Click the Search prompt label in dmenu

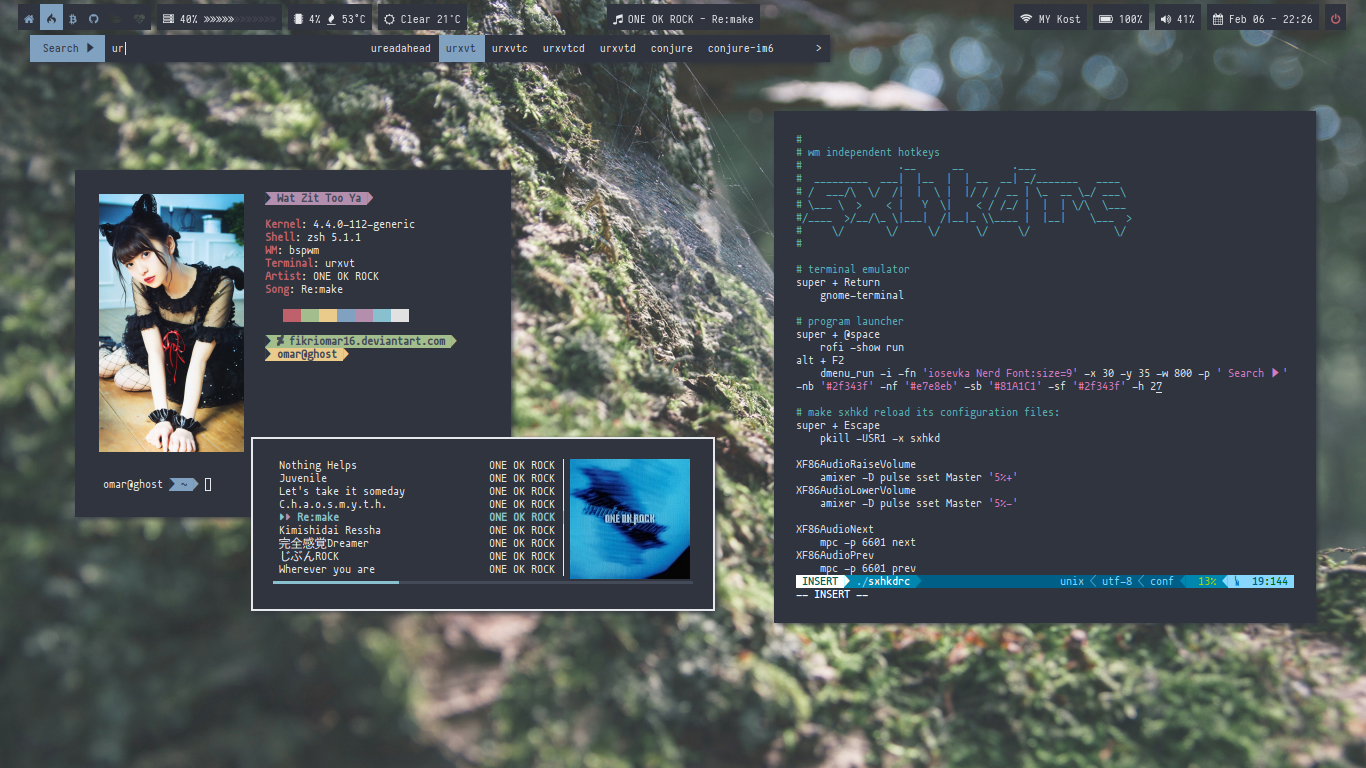[67, 48]
